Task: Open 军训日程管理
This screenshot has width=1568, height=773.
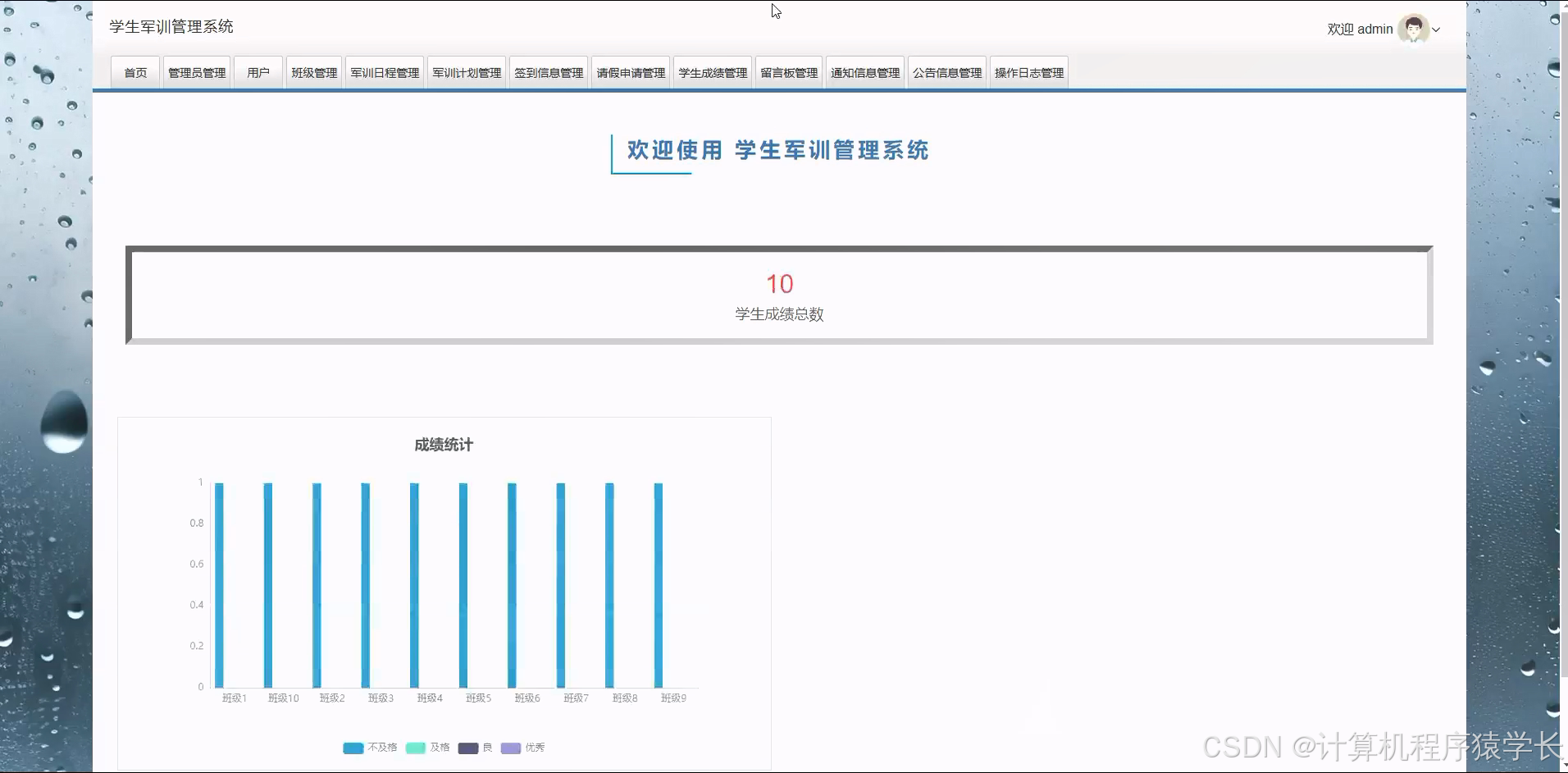Action: [384, 72]
